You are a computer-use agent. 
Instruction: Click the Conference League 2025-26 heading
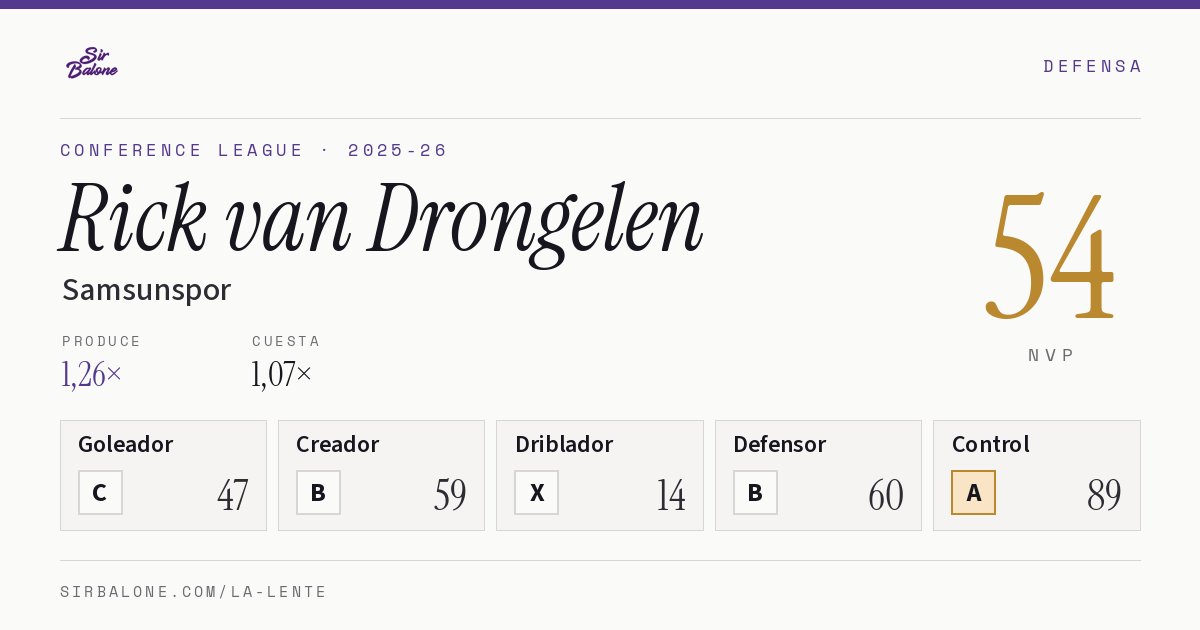254,150
